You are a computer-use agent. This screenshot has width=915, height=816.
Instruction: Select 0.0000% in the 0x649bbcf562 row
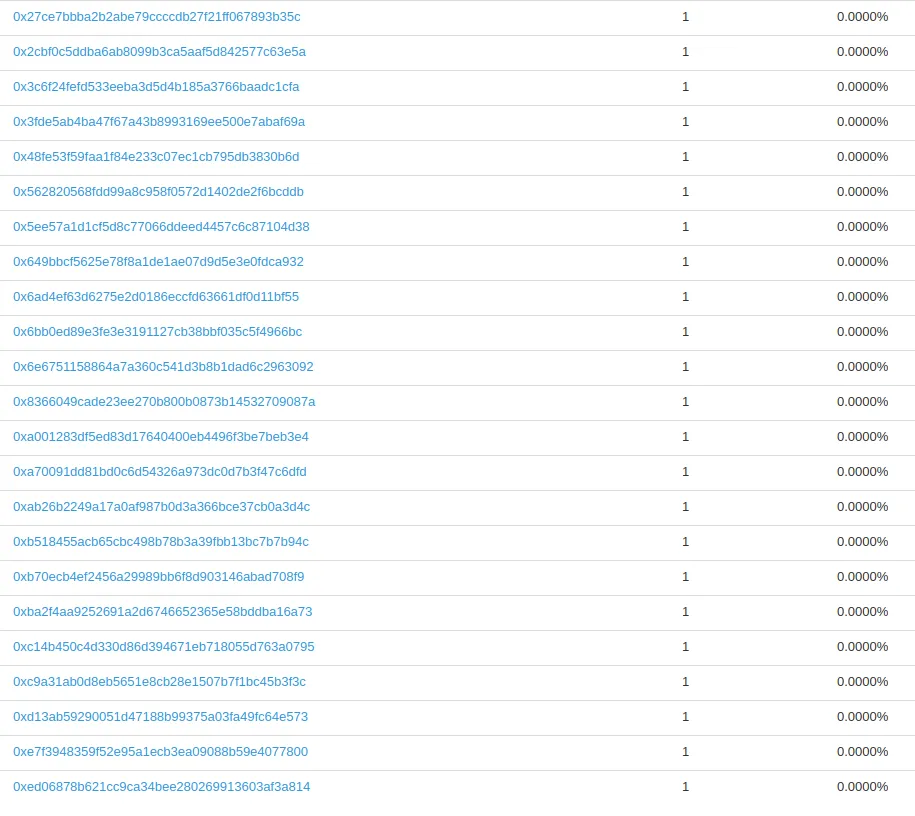click(x=862, y=262)
